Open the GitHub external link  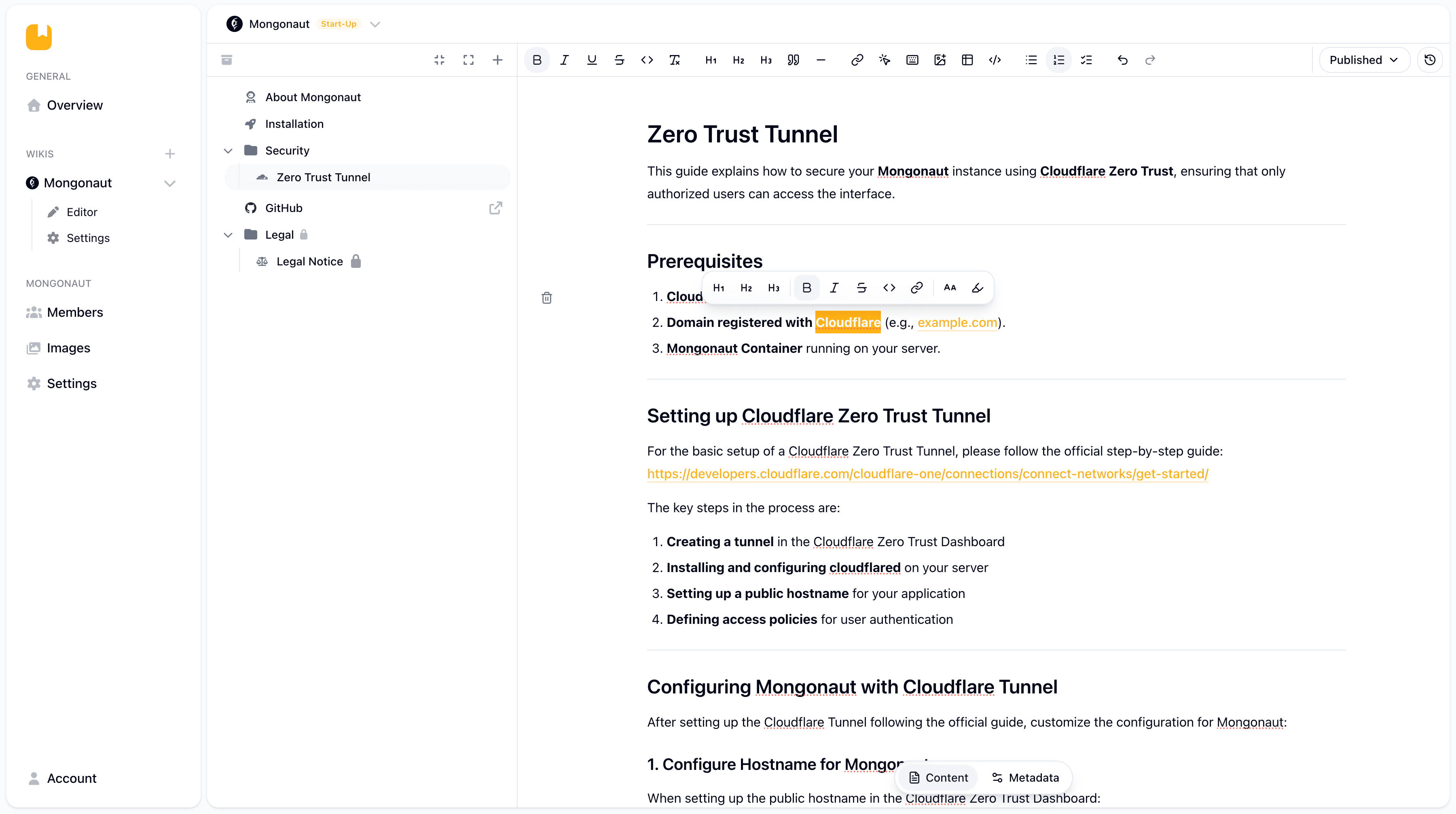pos(495,208)
